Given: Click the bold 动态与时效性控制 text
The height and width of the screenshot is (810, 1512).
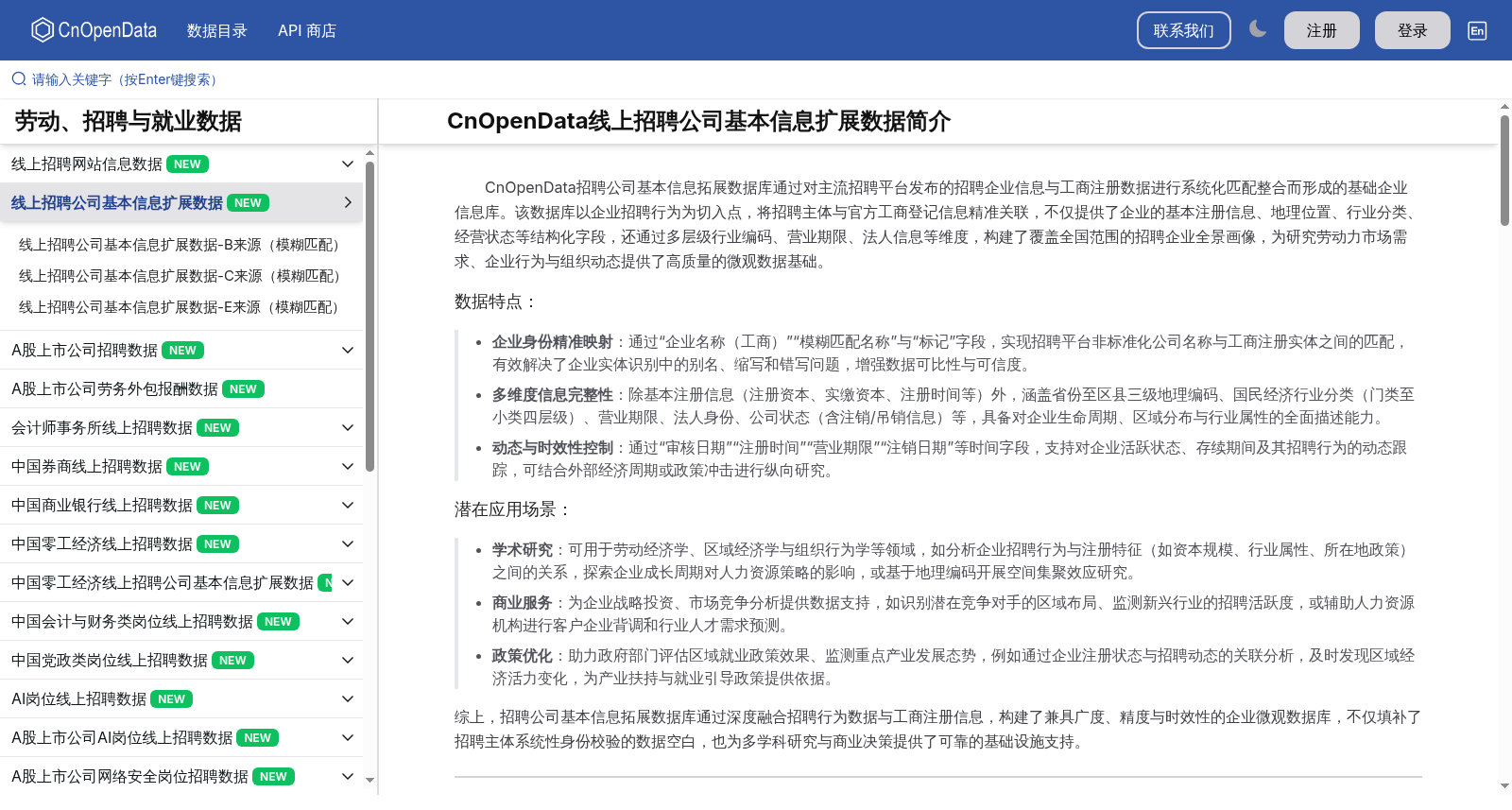Looking at the screenshot, I should (x=552, y=448).
